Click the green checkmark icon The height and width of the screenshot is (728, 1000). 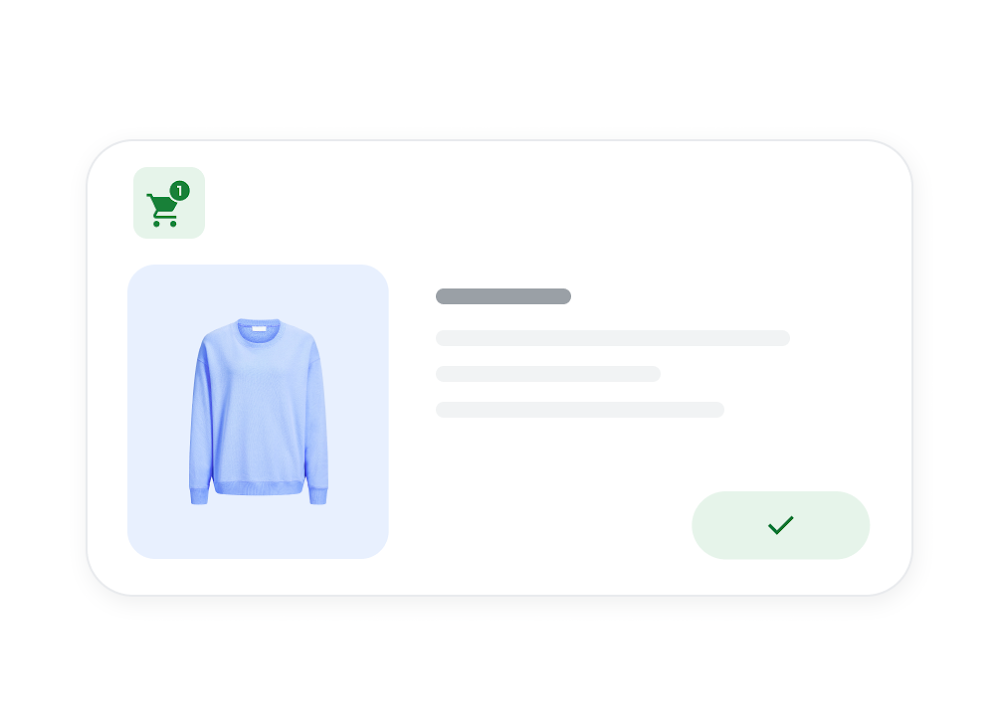pos(781,525)
